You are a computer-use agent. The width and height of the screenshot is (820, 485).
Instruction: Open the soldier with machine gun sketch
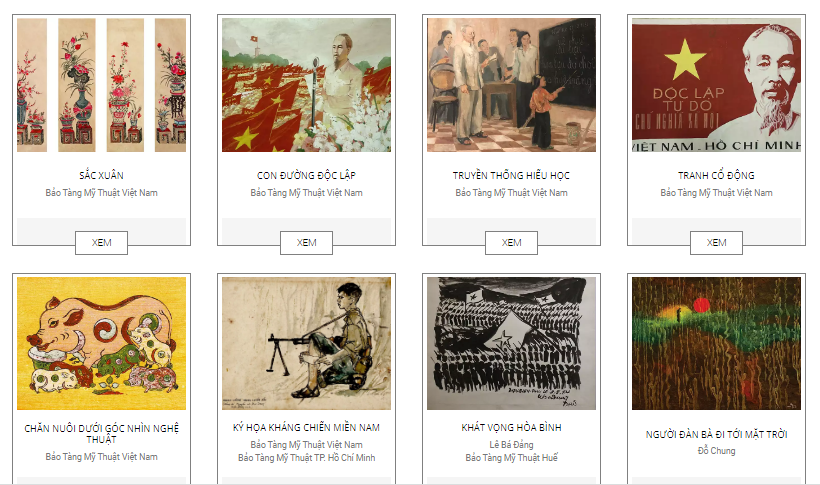click(x=306, y=343)
